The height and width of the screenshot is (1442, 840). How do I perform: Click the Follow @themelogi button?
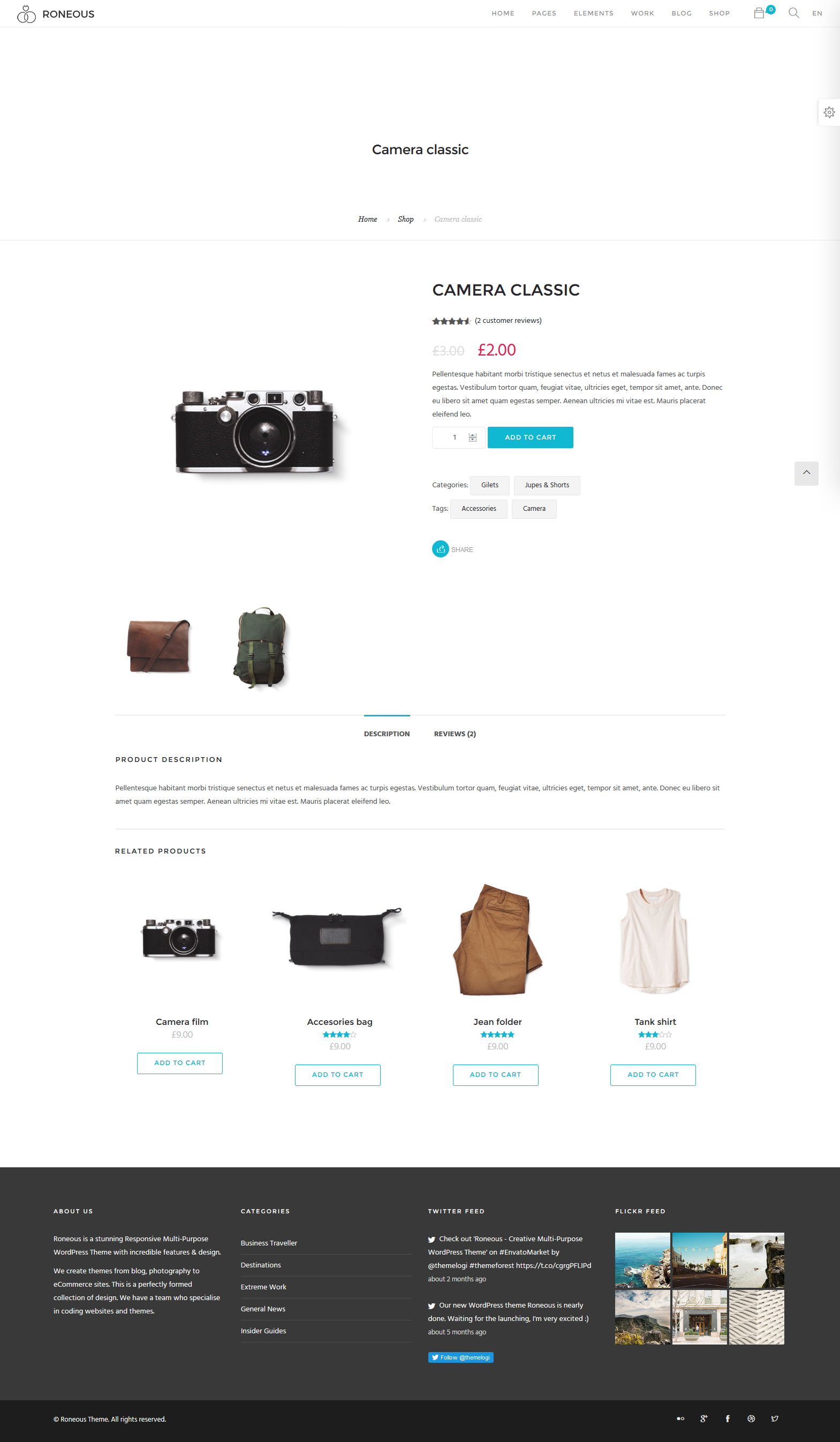click(460, 1357)
